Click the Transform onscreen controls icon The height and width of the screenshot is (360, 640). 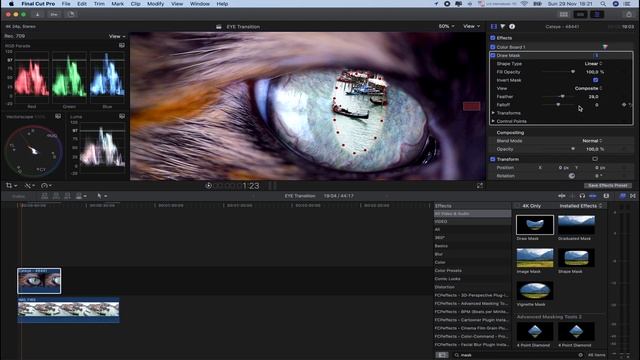click(x=595, y=159)
